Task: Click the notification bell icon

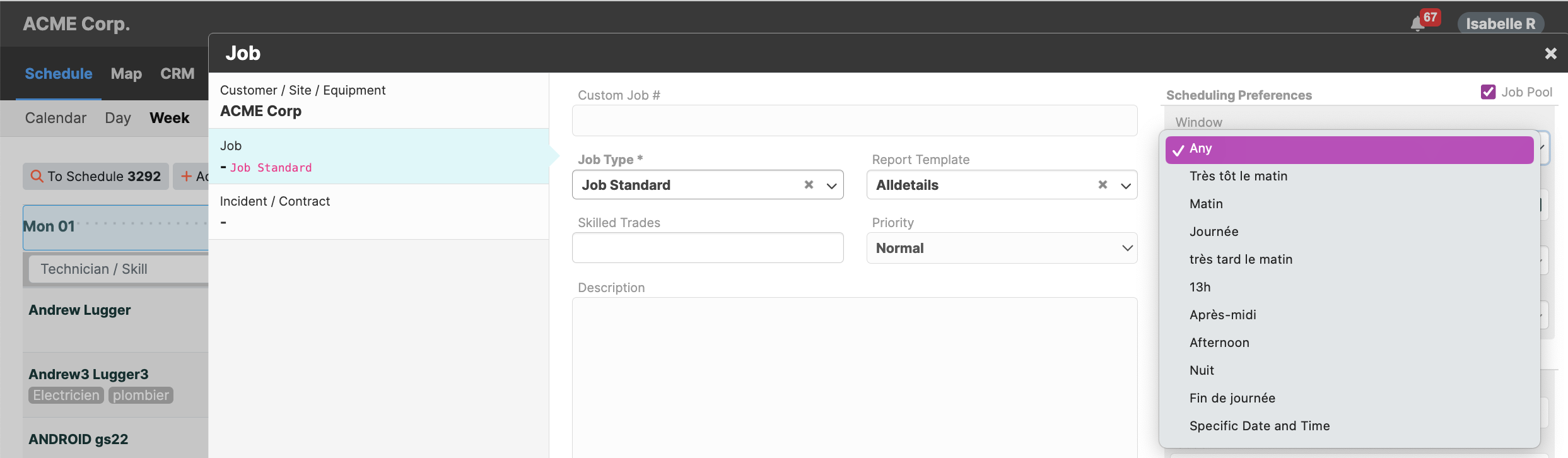Action: tap(1417, 24)
